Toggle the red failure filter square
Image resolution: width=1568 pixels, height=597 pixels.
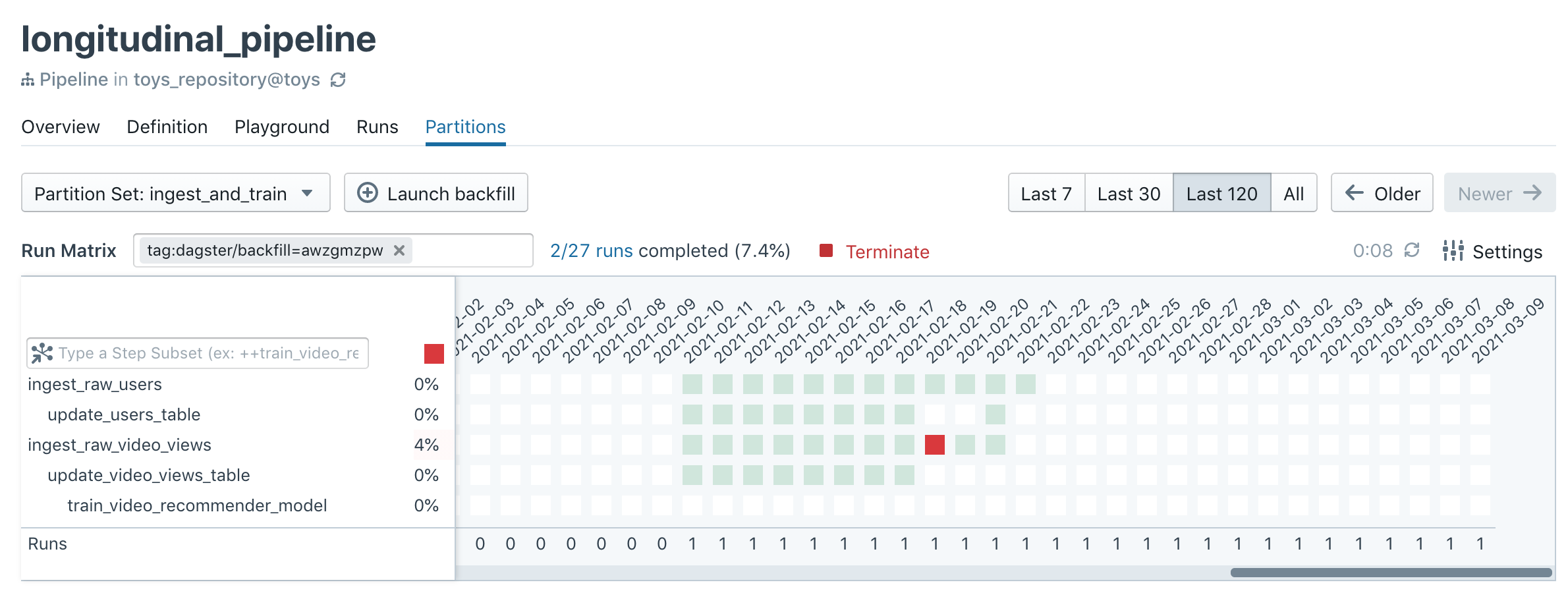434,354
